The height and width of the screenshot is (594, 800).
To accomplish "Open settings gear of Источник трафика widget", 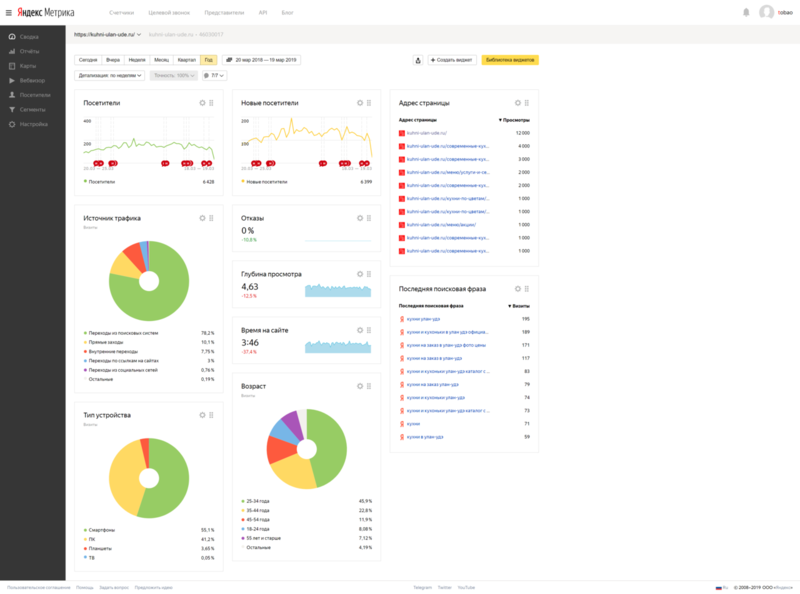I will (x=202, y=217).
